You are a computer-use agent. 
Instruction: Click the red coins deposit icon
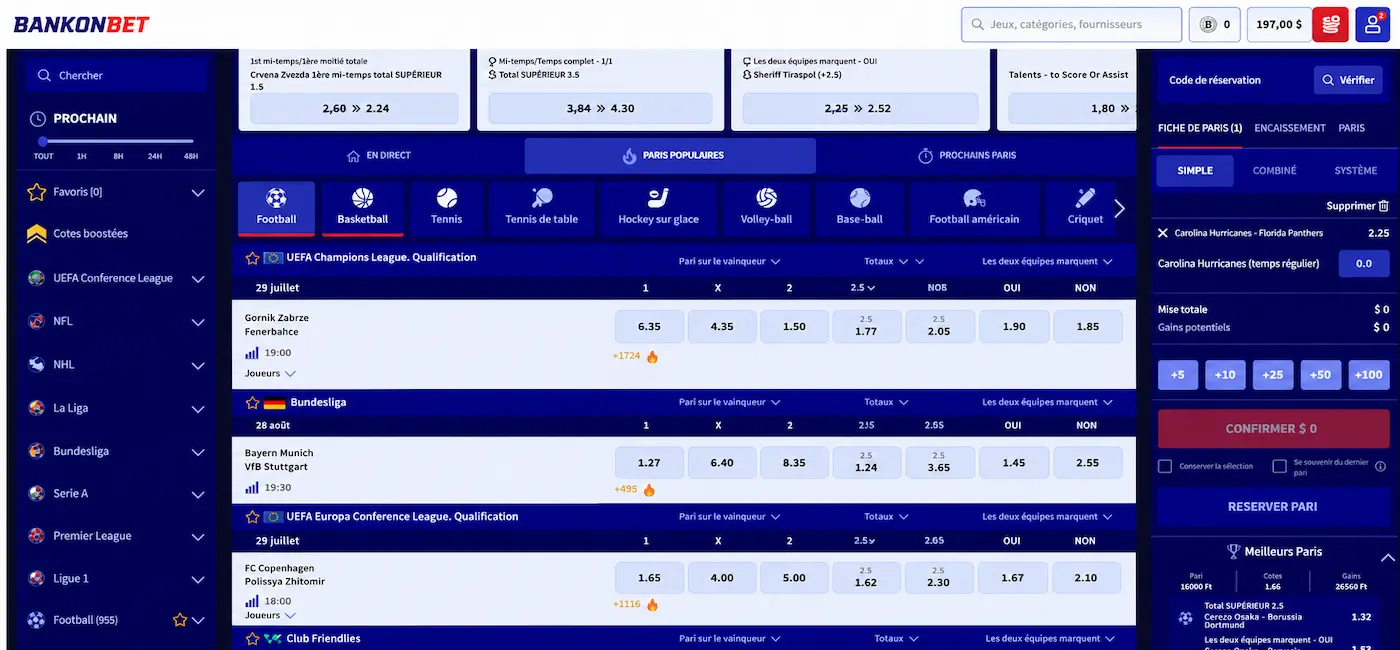[x=1330, y=24]
